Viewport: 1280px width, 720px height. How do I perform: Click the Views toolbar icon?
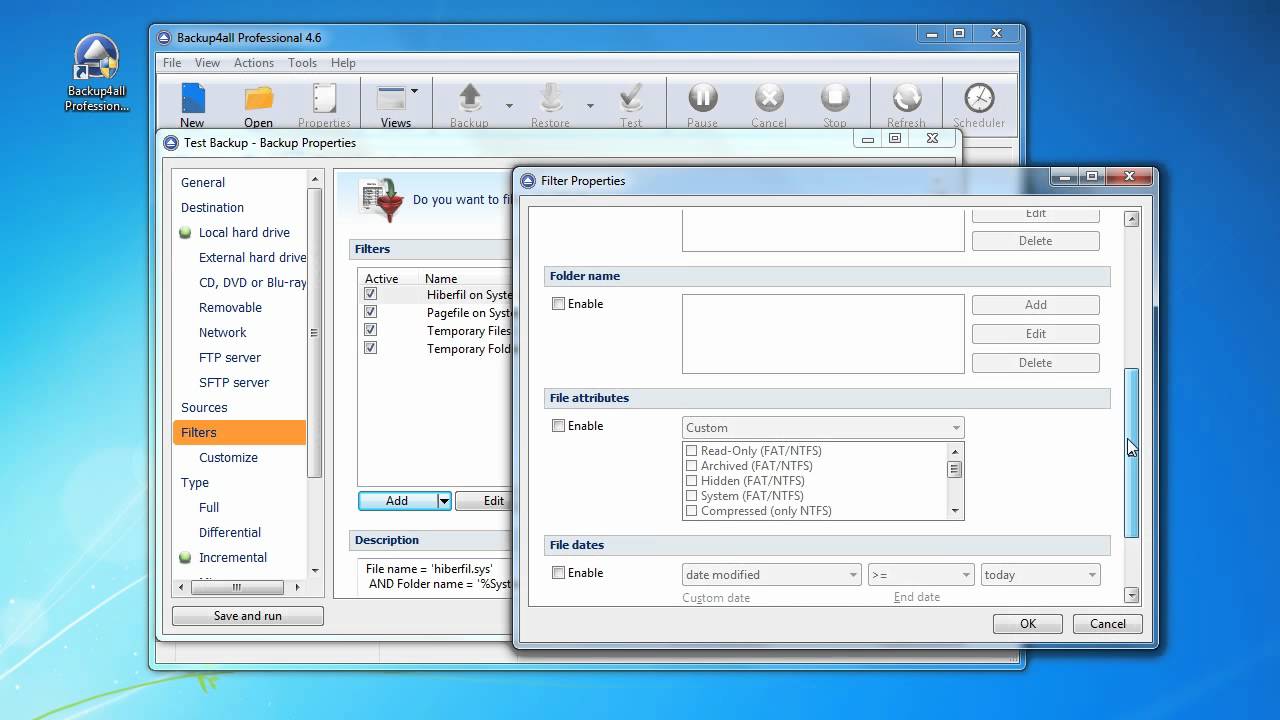391,98
